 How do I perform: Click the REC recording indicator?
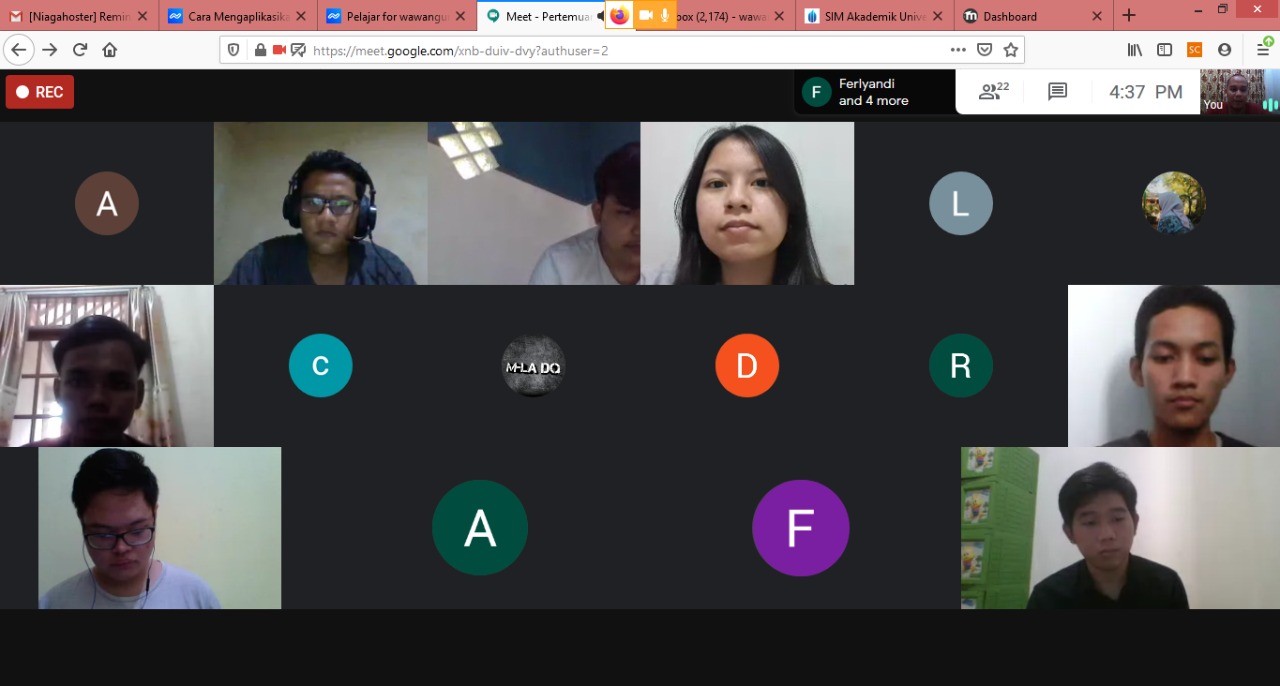click(x=40, y=92)
